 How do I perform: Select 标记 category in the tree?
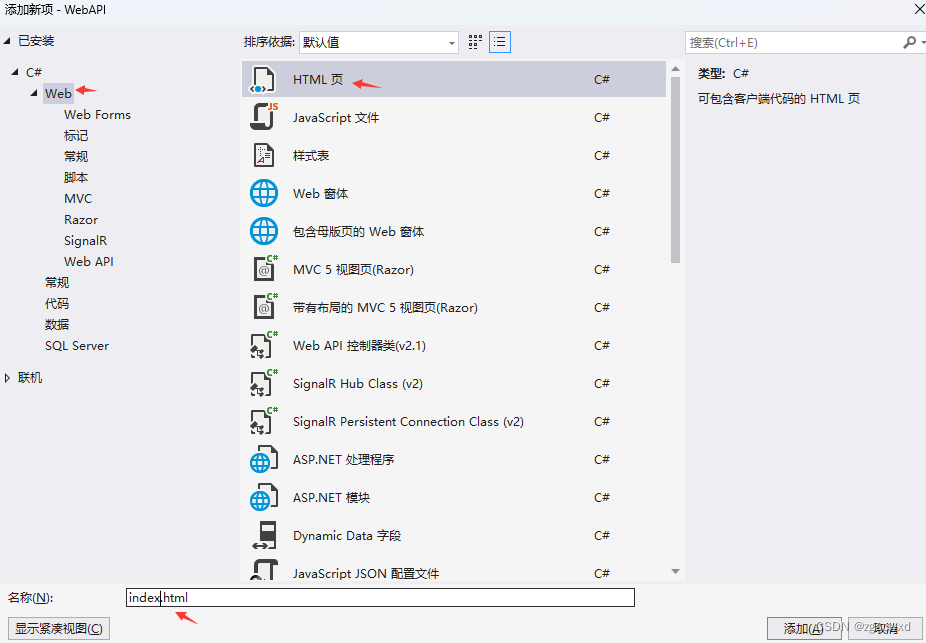[76, 136]
